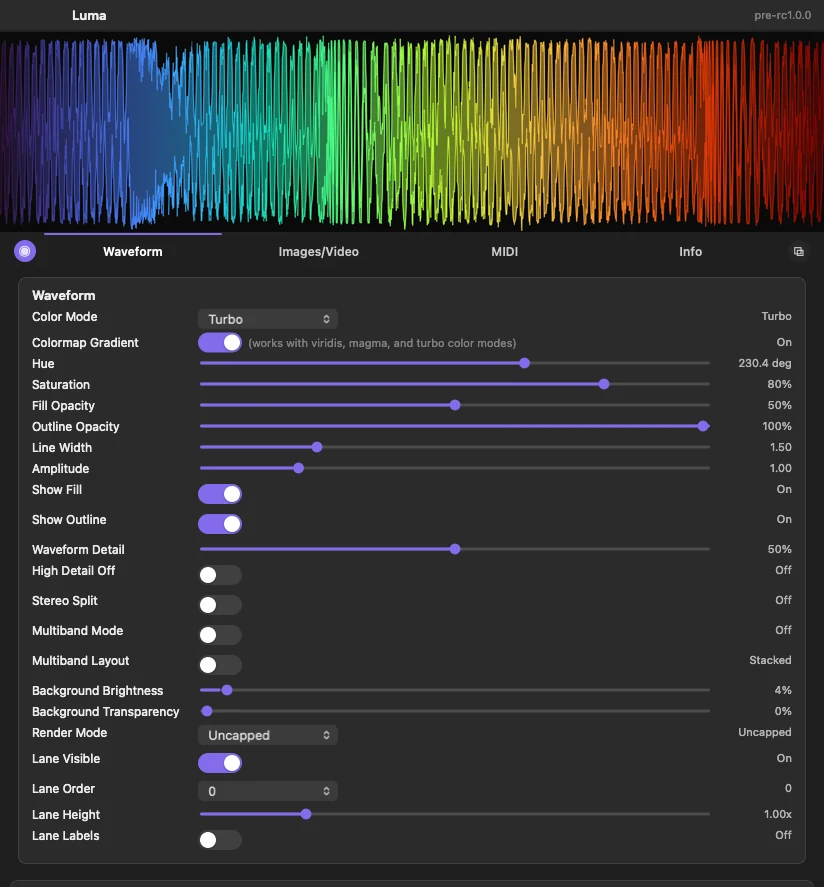Open the Images/Video tab
The image size is (824, 887).
coord(318,252)
